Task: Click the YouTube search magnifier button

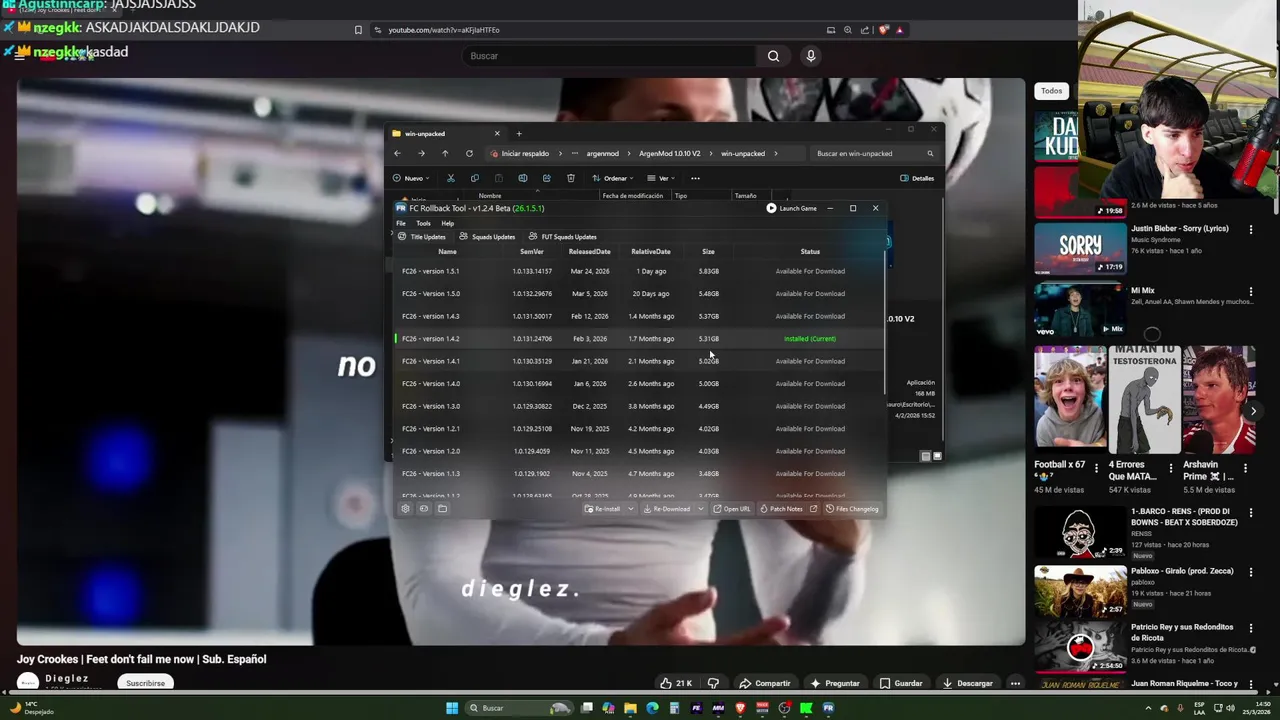Action: point(773,56)
